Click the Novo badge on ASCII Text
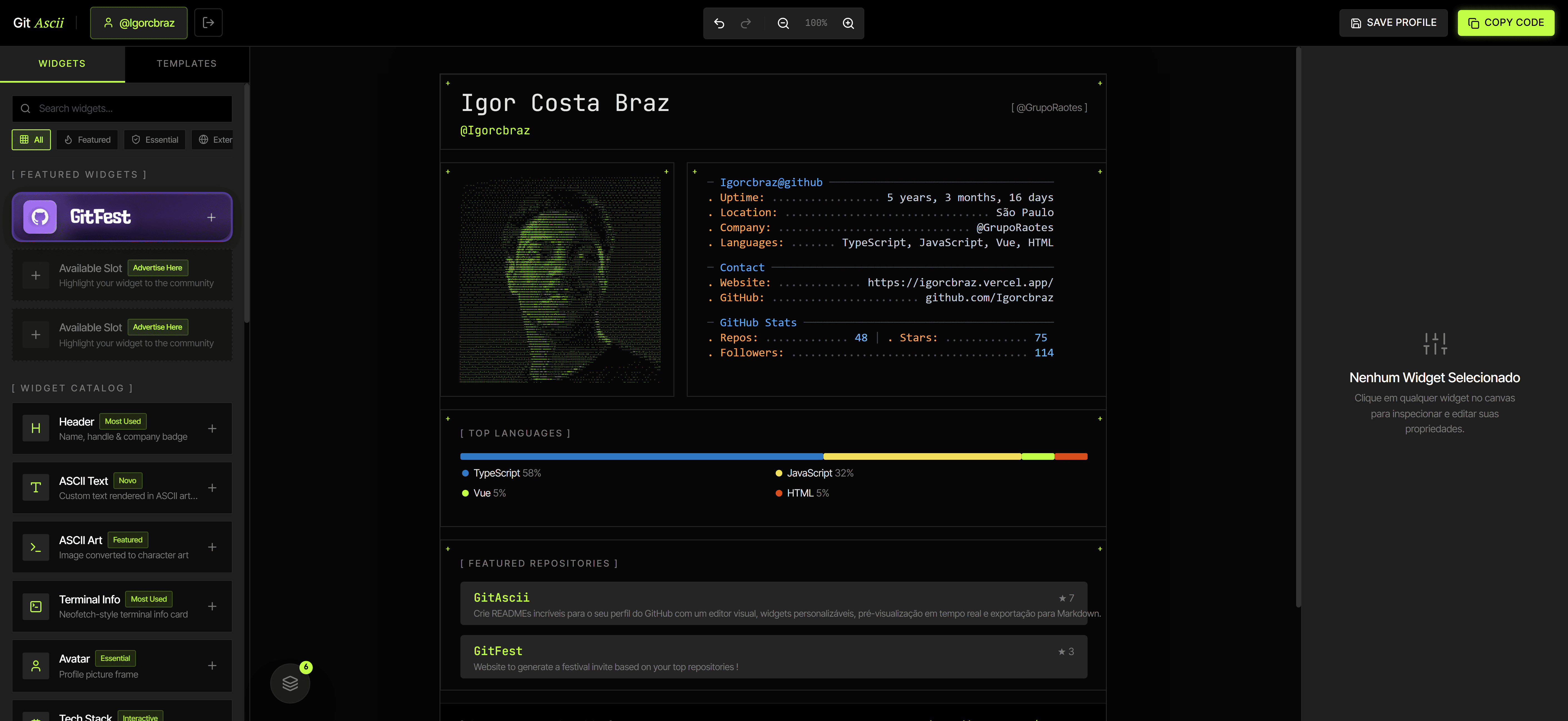This screenshot has height=721, width=1568. (x=127, y=480)
